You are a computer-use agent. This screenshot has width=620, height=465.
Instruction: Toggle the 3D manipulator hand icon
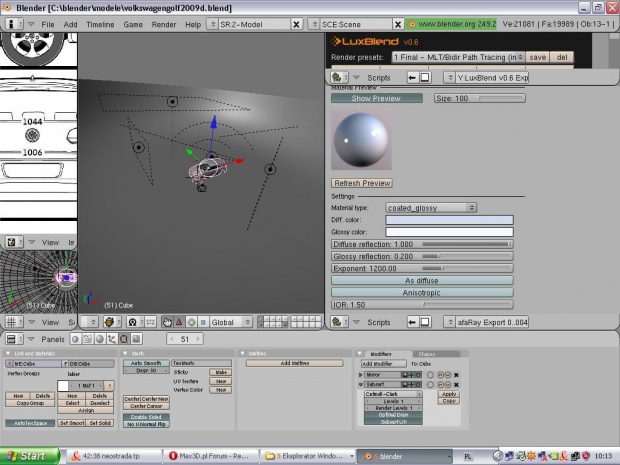(167, 322)
